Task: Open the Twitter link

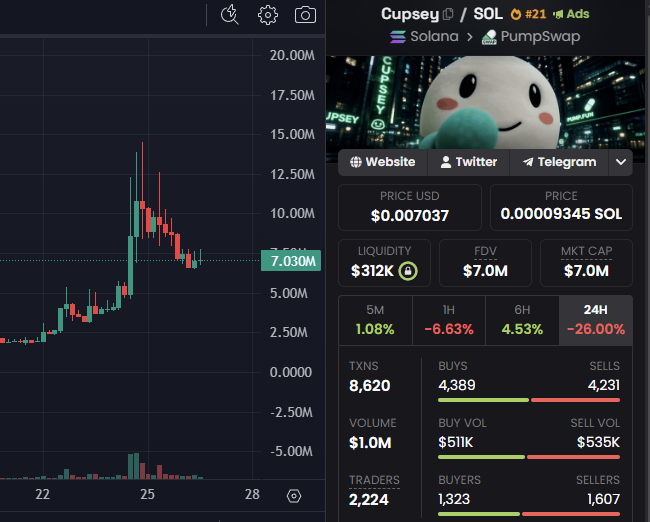Action: click(468, 162)
